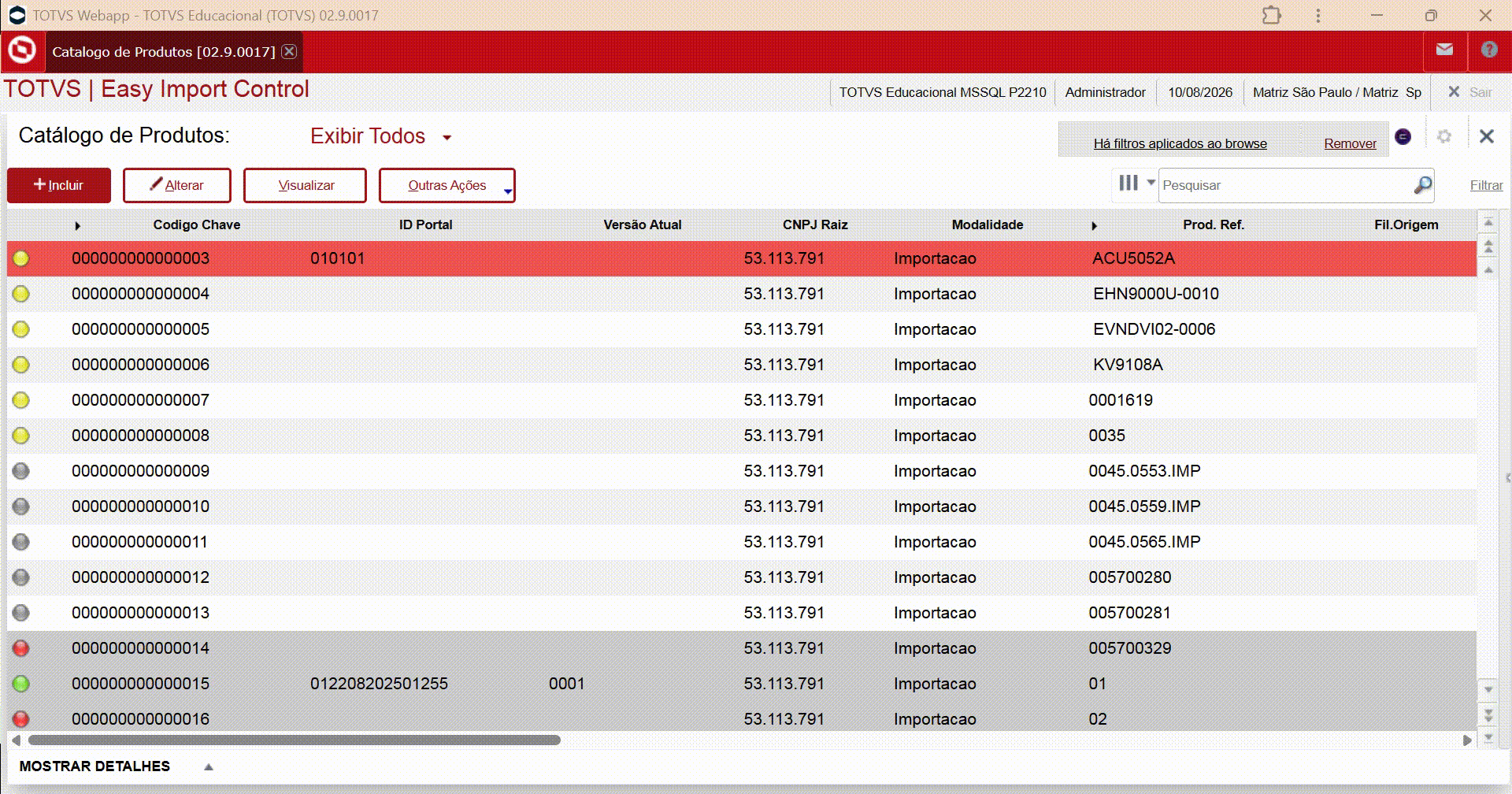Jump to first record with top arrow
This screenshot has width=1512, height=794.
pyautogui.click(x=1488, y=223)
